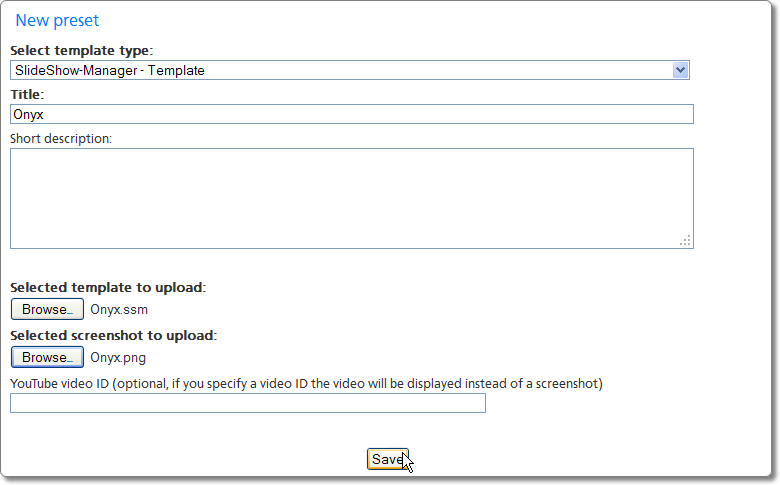Click the Save button
This screenshot has width=780, height=485.
click(x=386, y=459)
